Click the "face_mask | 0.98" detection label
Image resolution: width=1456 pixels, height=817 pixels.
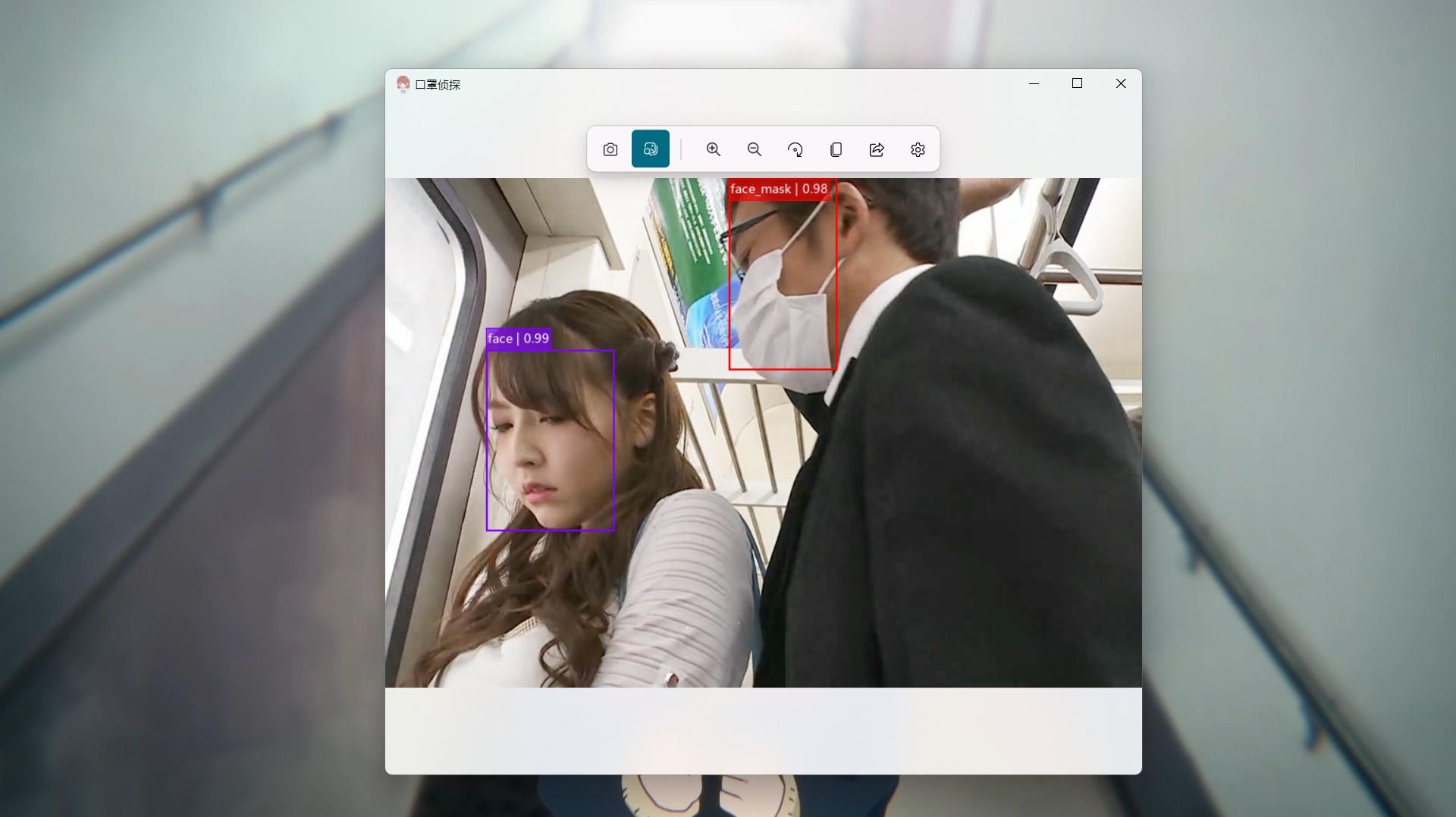tap(780, 189)
